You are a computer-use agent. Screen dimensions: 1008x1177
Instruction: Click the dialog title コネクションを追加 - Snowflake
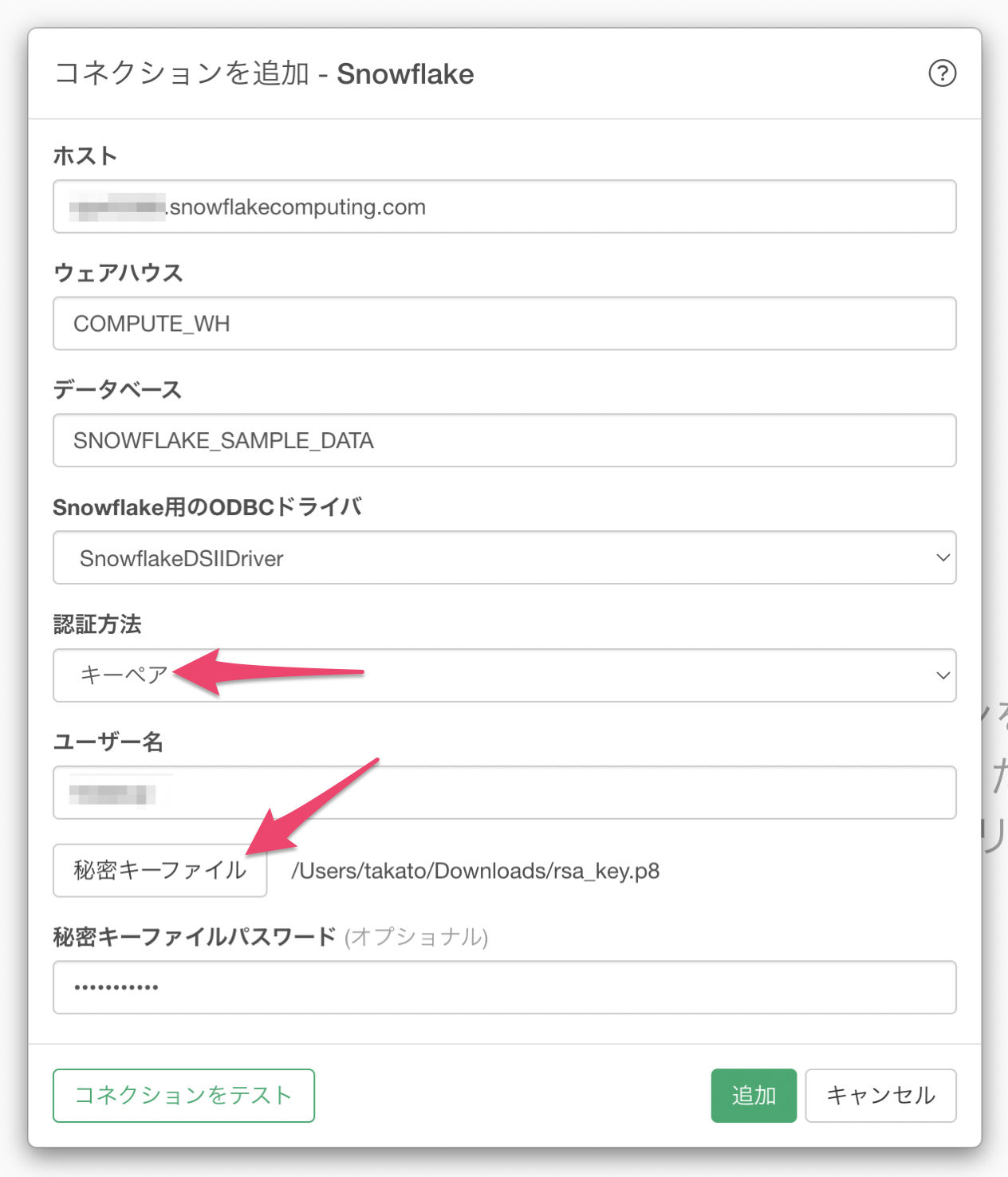tap(264, 74)
